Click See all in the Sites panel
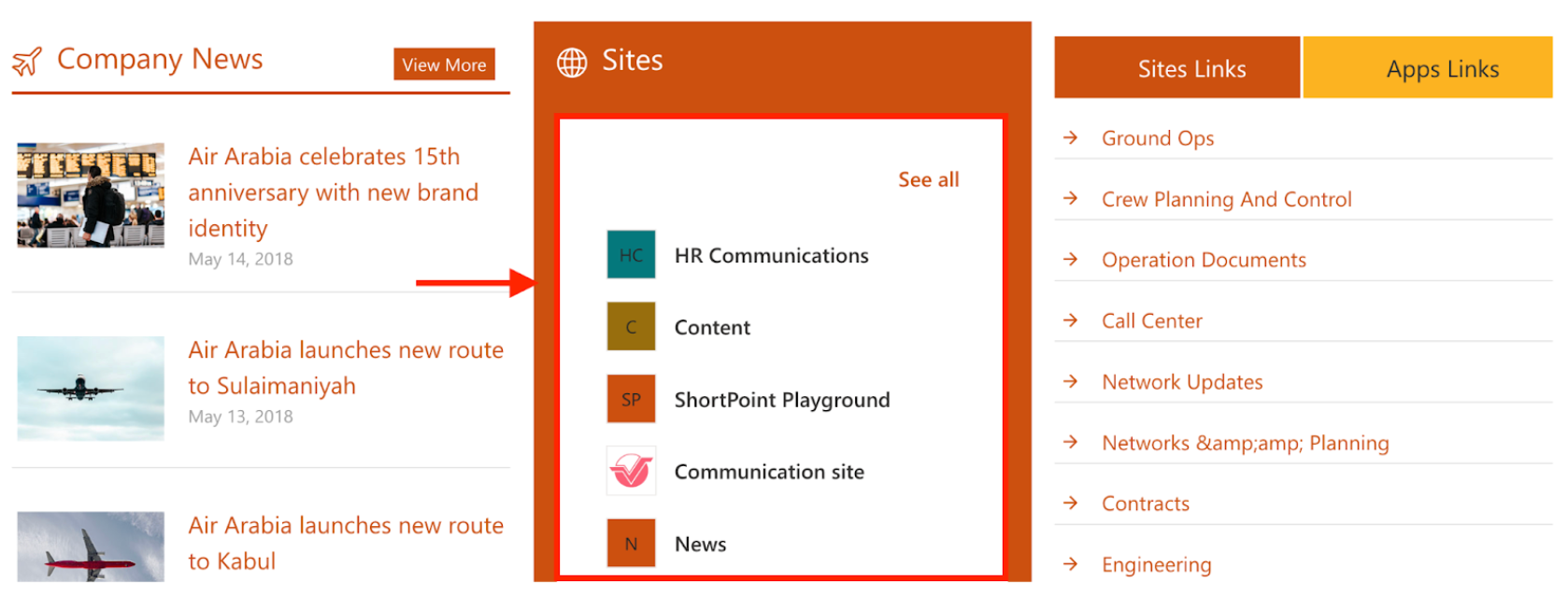The image size is (1568, 596). click(929, 179)
